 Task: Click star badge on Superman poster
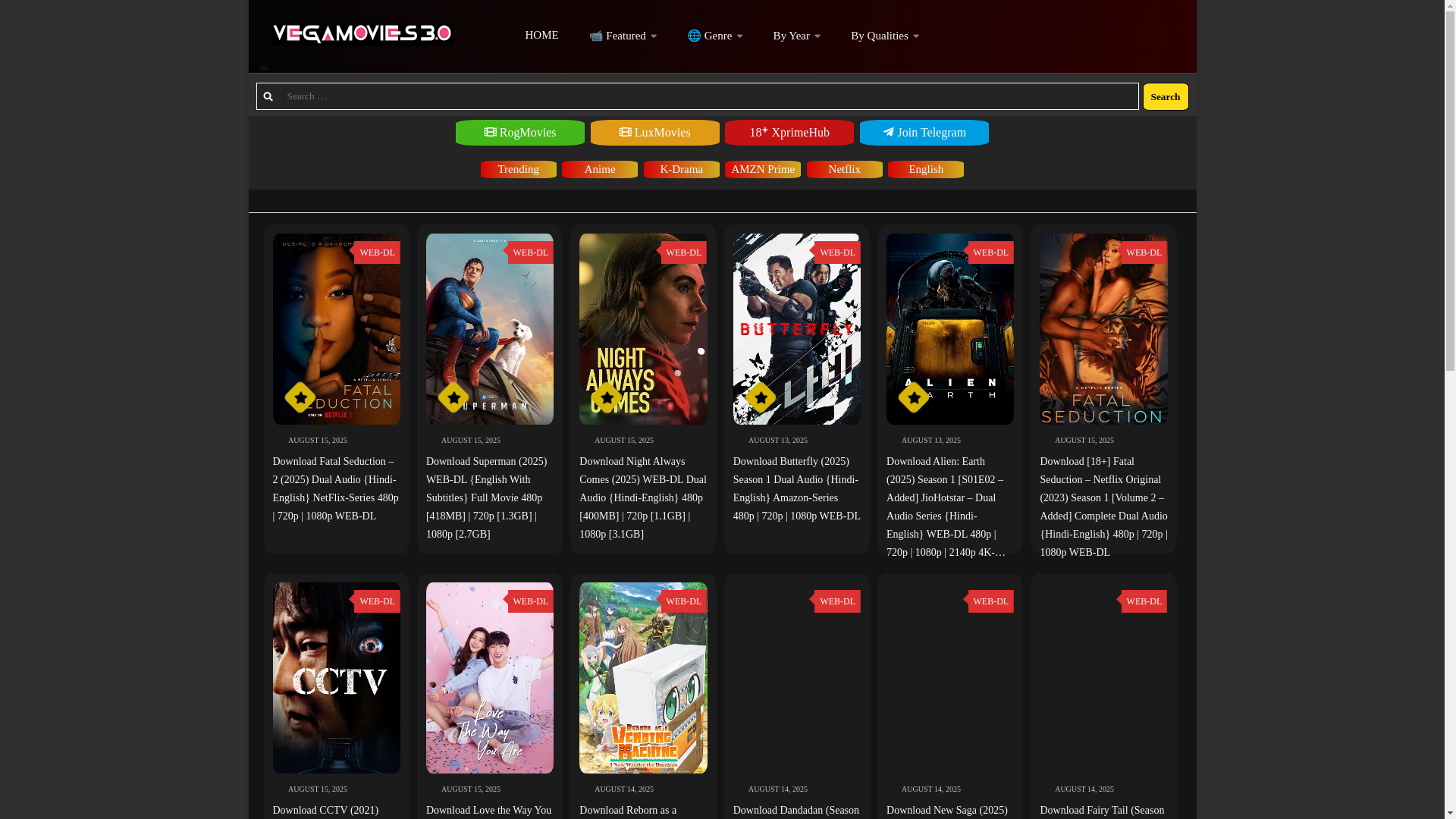click(x=453, y=397)
